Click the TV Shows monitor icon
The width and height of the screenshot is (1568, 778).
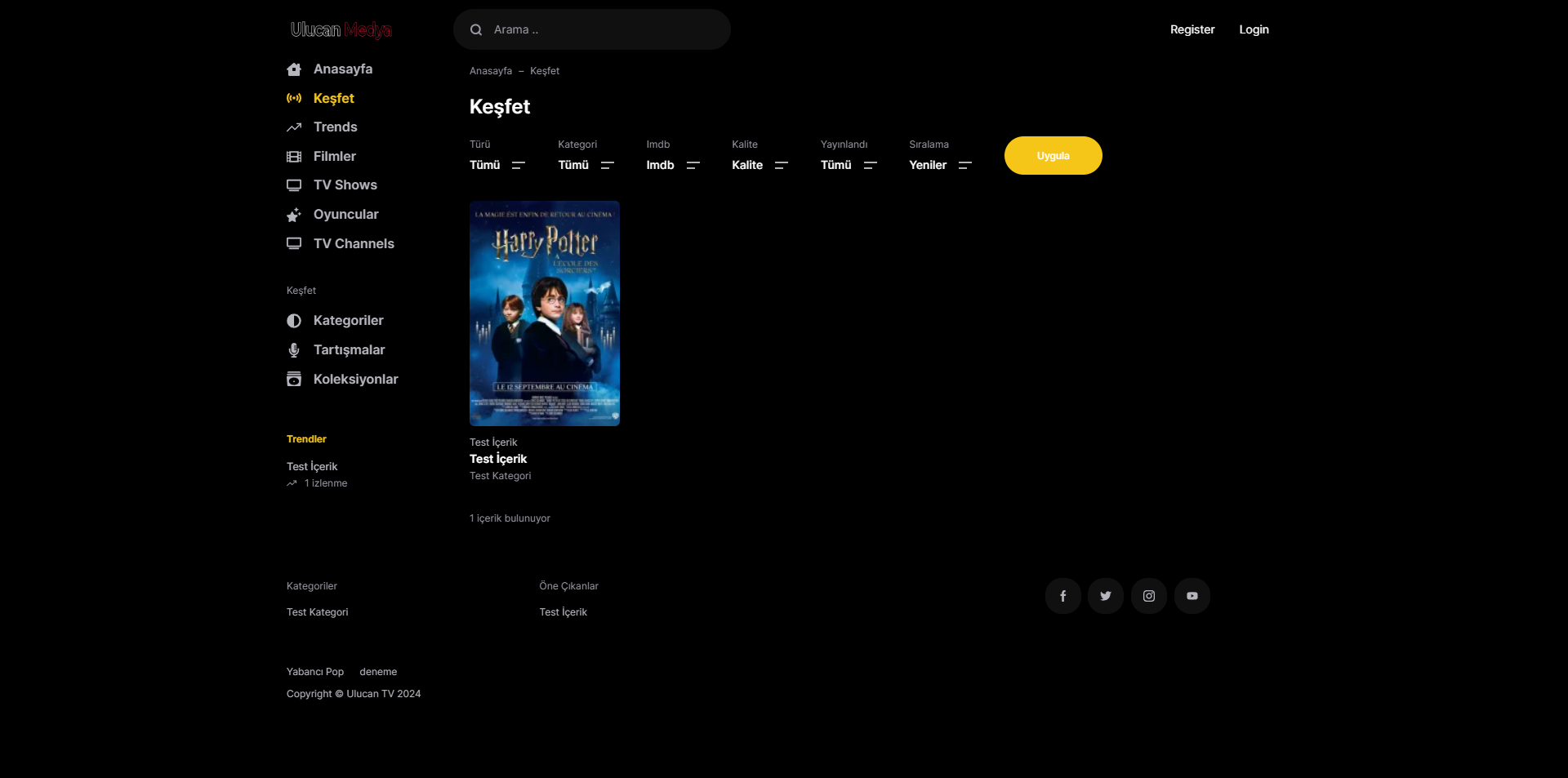click(294, 185)
